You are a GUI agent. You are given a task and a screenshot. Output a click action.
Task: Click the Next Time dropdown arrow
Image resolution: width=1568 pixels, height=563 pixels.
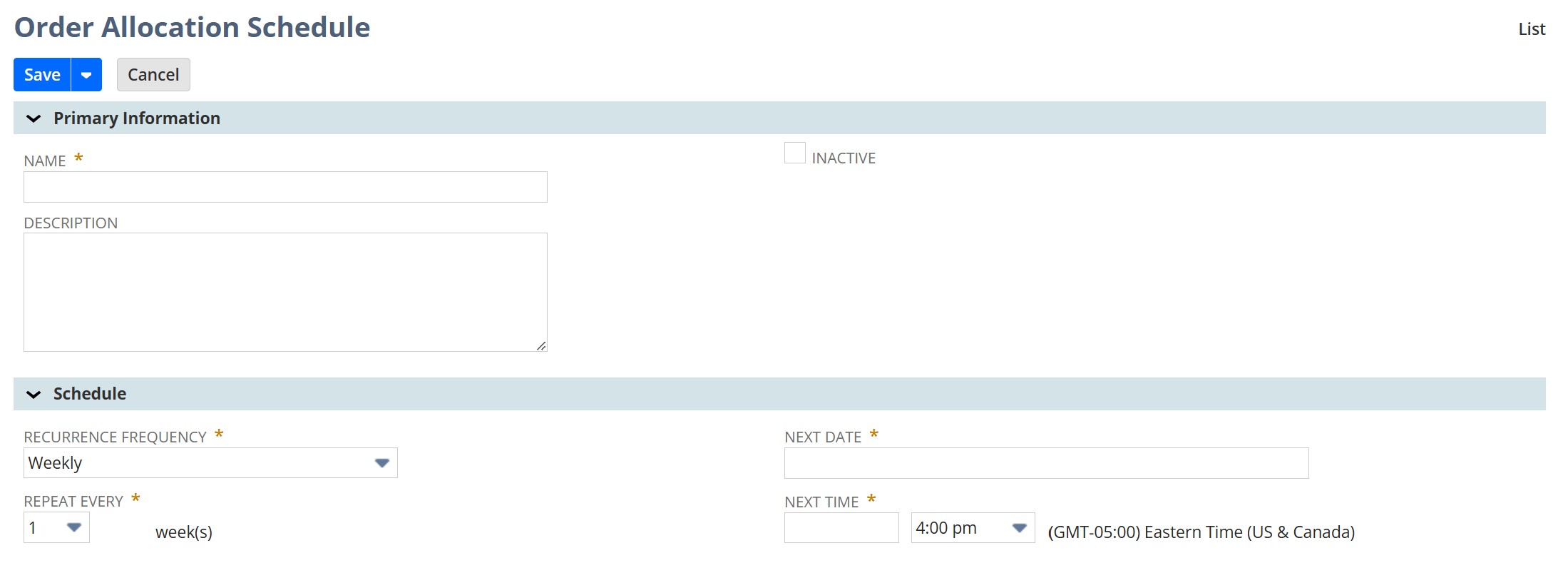click(1019, 528)
